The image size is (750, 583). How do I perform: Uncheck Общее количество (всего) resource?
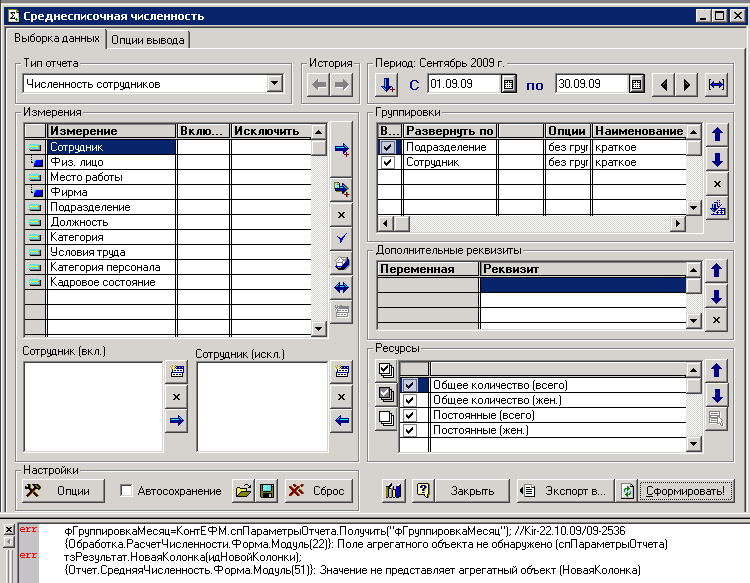click(409, 385)
